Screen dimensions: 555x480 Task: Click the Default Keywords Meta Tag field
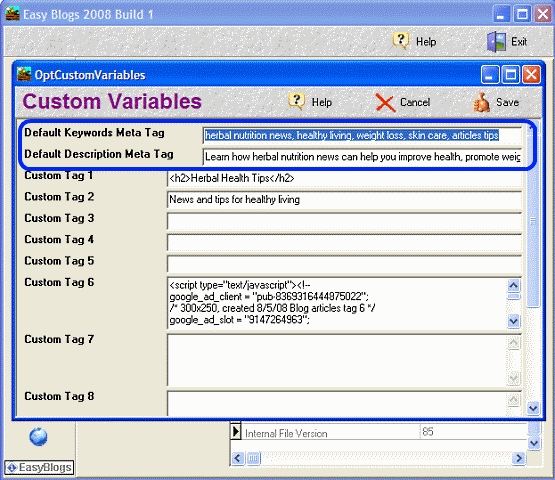pyautogui.click(x=362, y=135)
